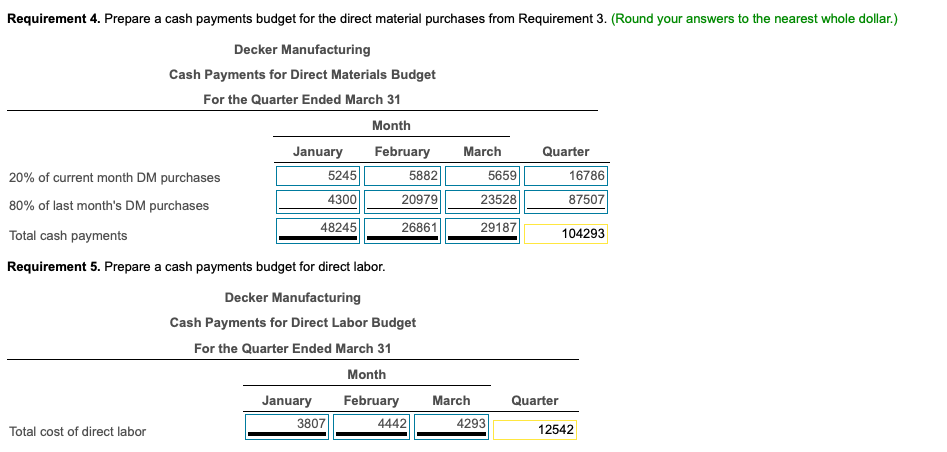The height and width of the screenshot is (452, 947).
Task: Click 'For the Quarter Ended March 31' in materials budget
Action: 302,100
